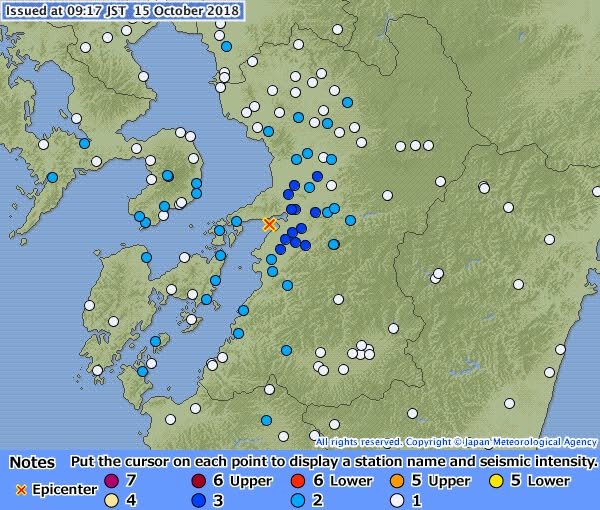
Task: Select the cream intensity 4 legend circle
Action: [112, 499]
